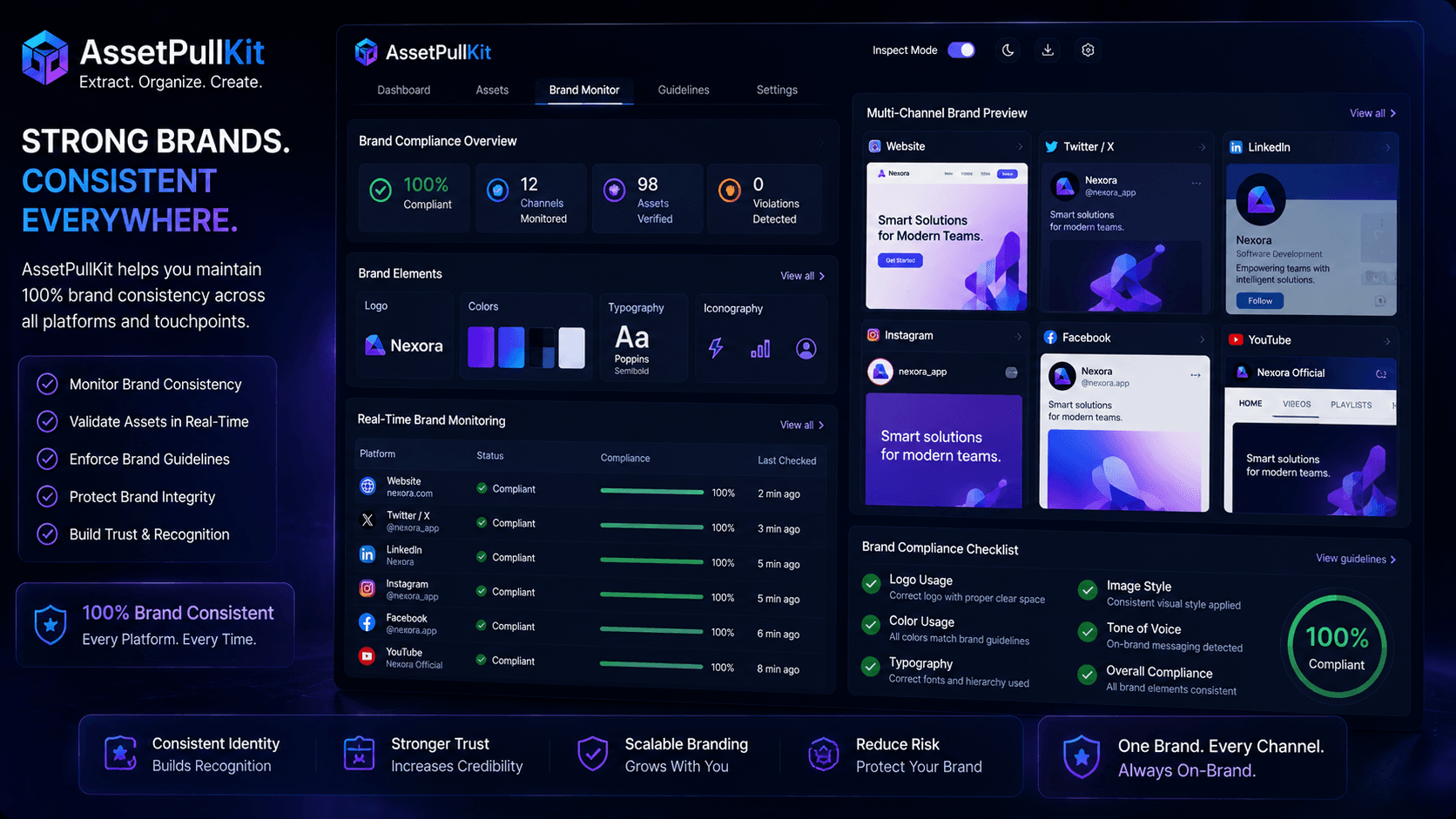Click the Website globe icon in monitoring table
Viewport: 1456px width, 819px height.
point(367,487)
